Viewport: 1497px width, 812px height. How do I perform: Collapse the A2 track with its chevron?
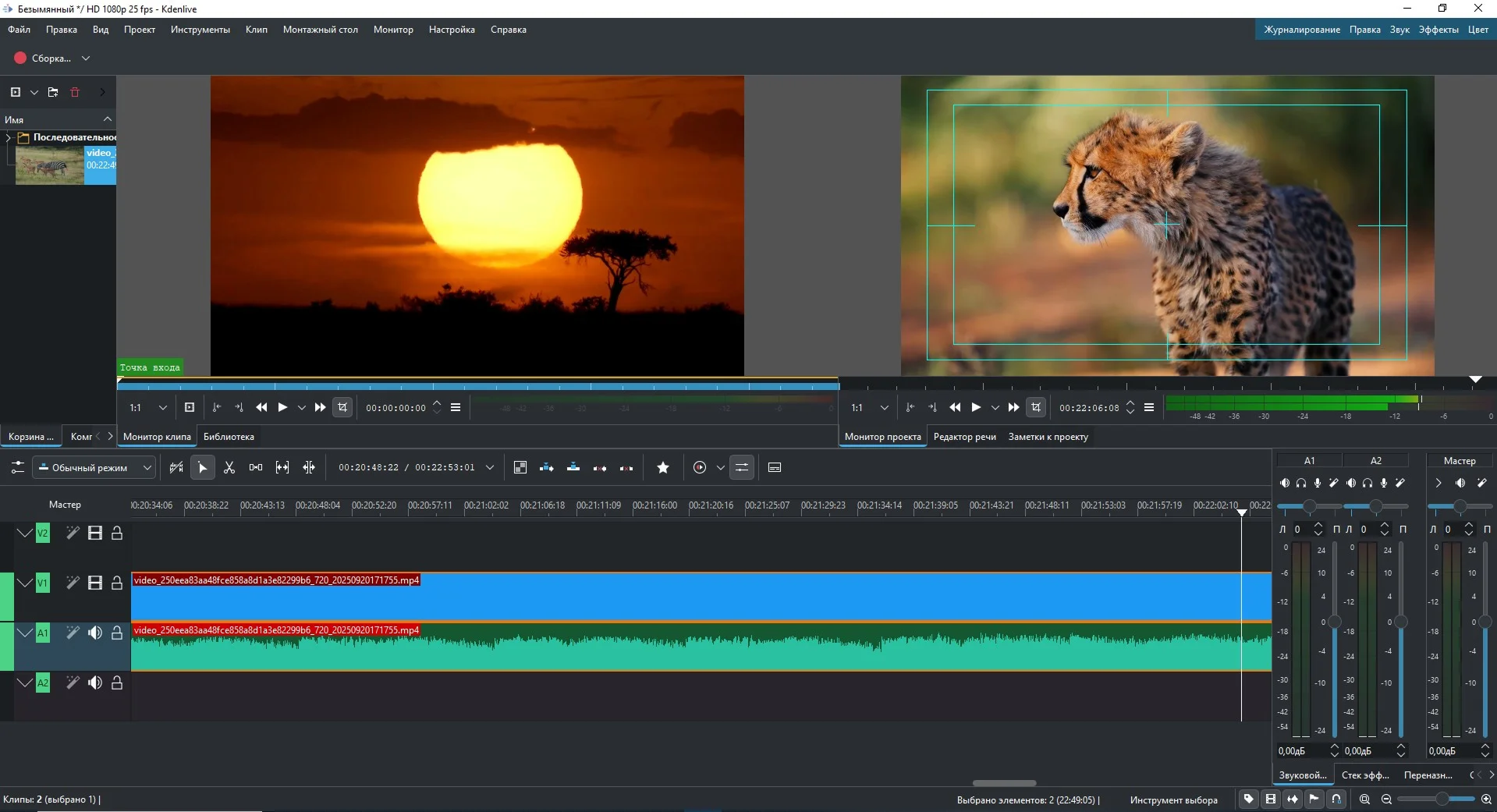(x=25, y=683)
